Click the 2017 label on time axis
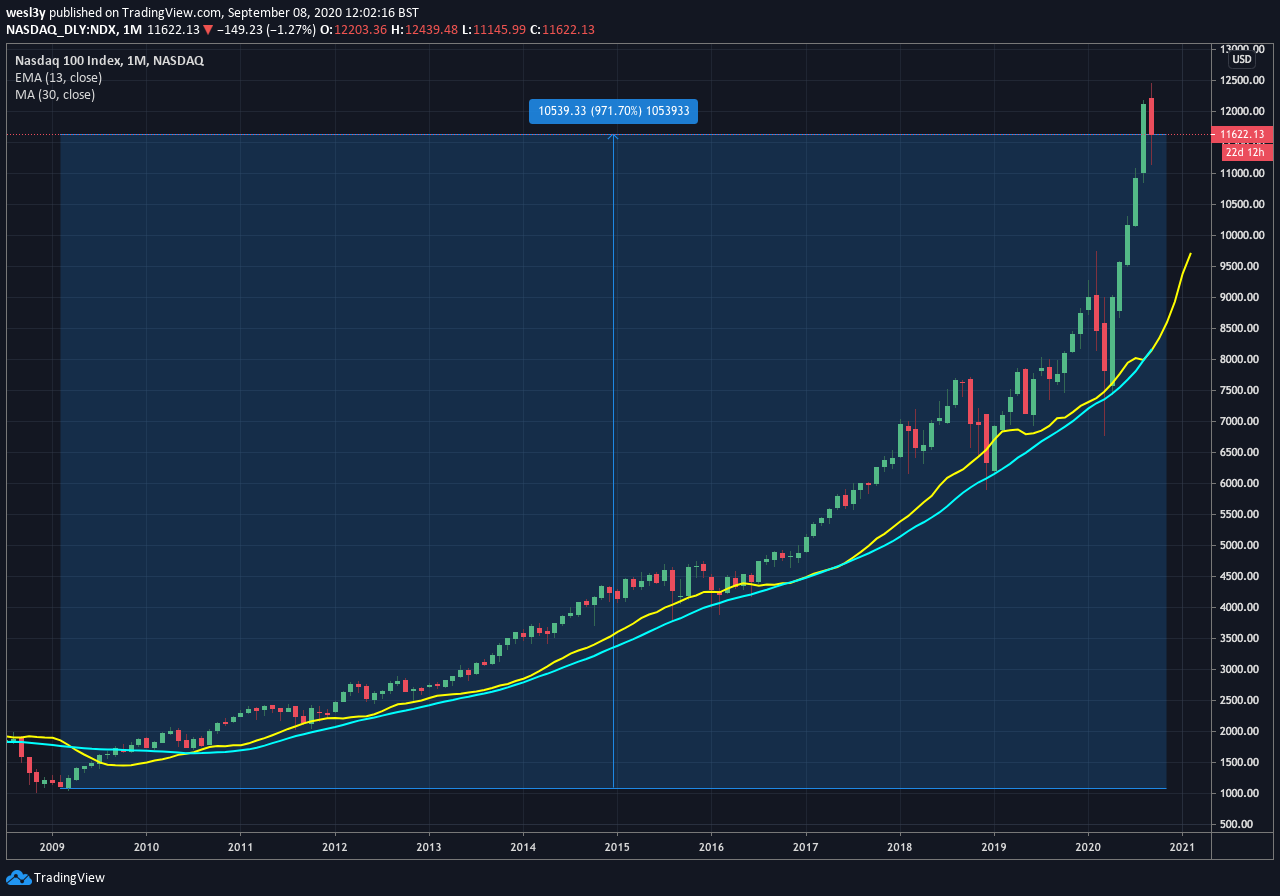 [806, 846]
